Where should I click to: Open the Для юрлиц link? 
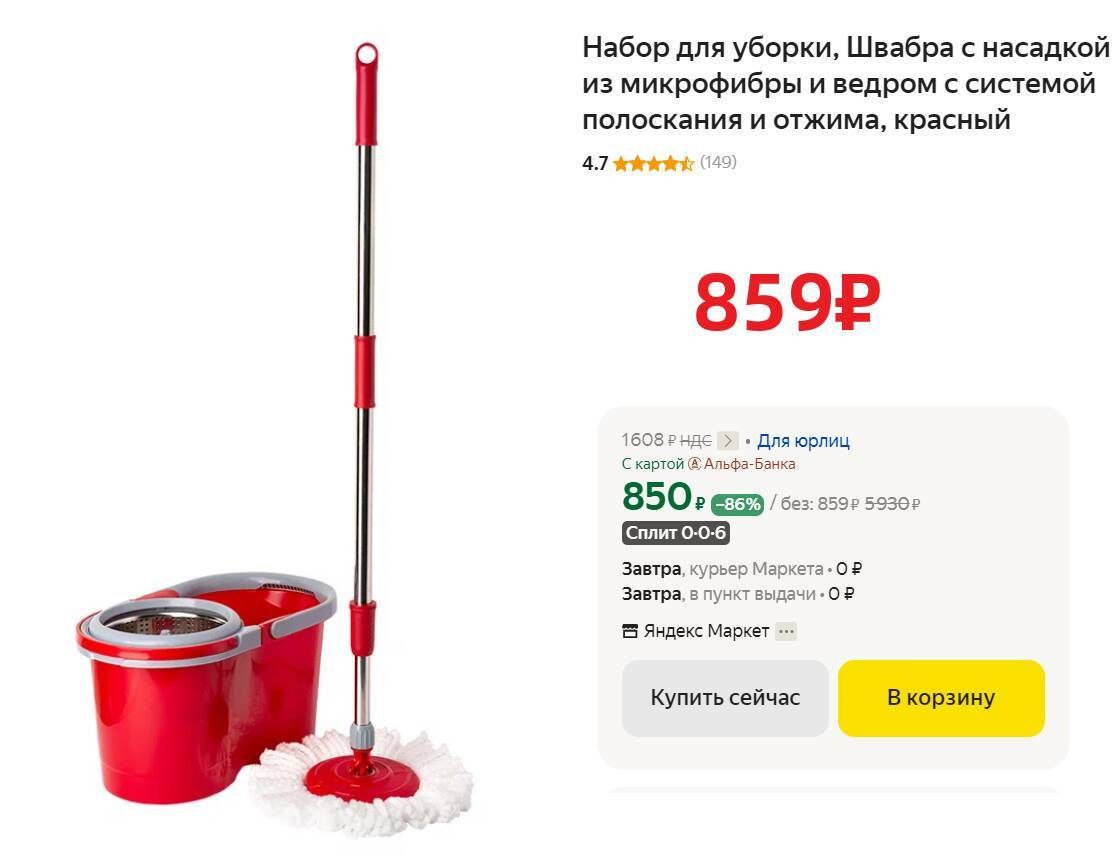[803, 441]
